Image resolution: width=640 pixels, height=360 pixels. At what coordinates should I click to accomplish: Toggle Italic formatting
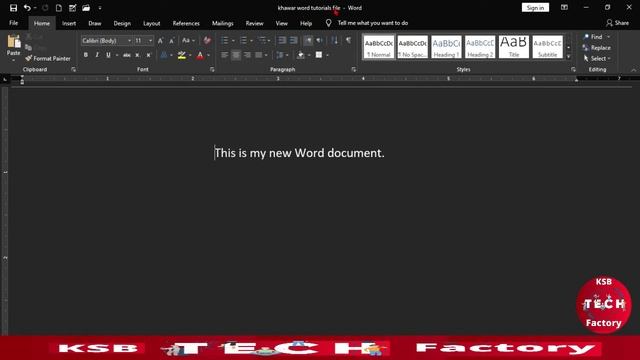tap(97, 55)
